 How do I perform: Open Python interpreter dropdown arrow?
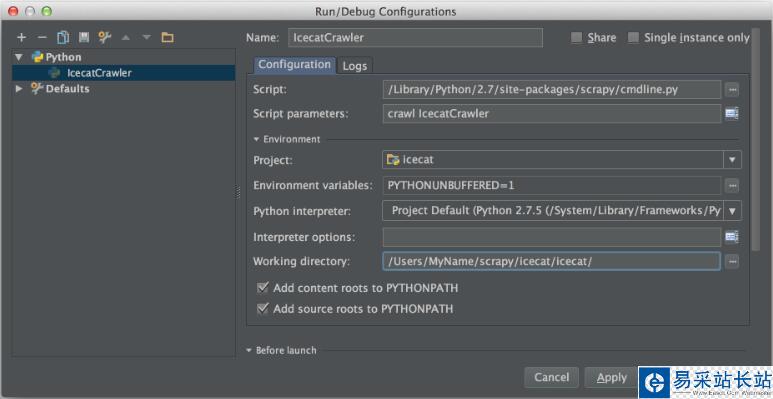(733, 211)
